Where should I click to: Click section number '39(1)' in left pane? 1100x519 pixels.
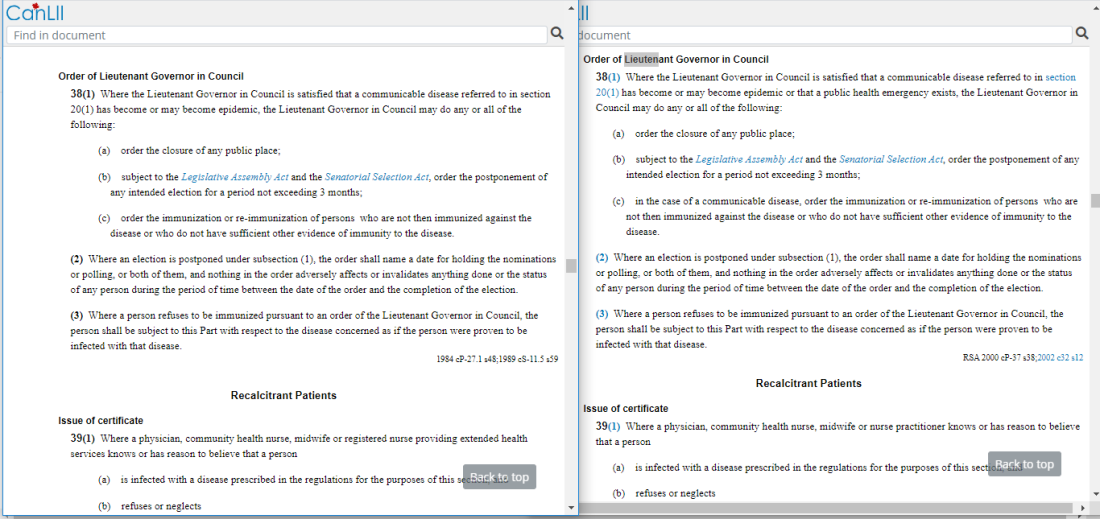[82, 439]
